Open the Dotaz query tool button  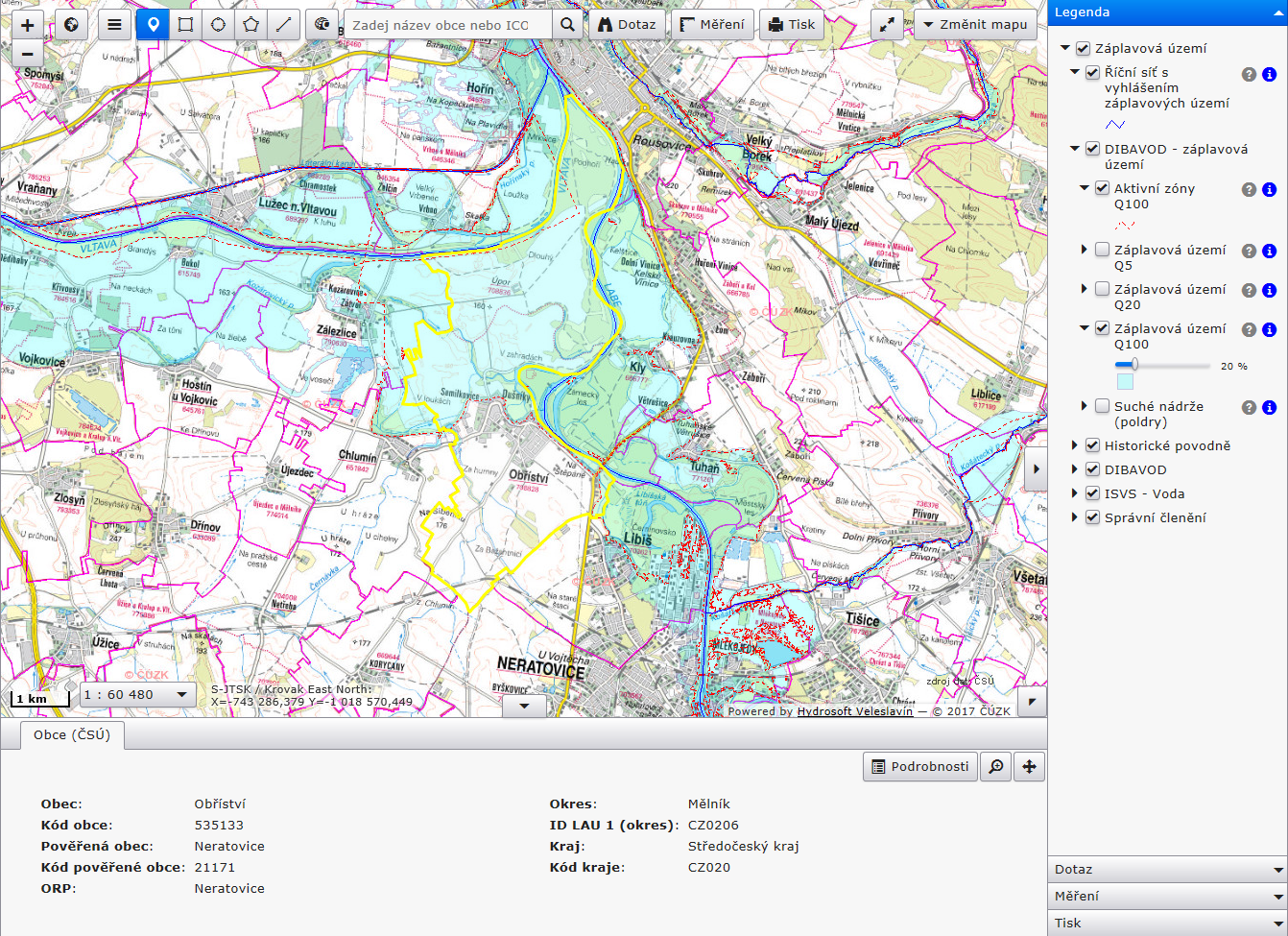tap(628, 25)
